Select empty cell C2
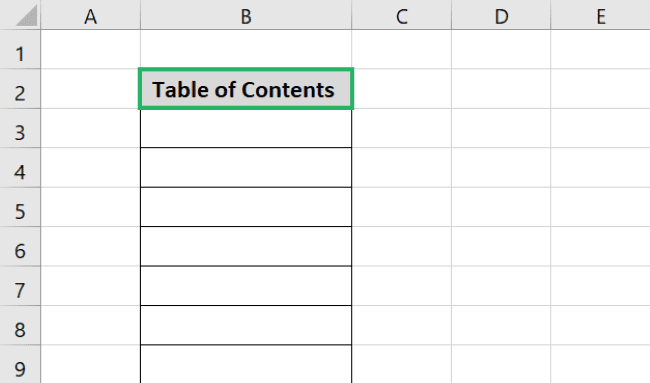Screen dimensions: 650x383 pyautogui.click(x=401, y=89)
